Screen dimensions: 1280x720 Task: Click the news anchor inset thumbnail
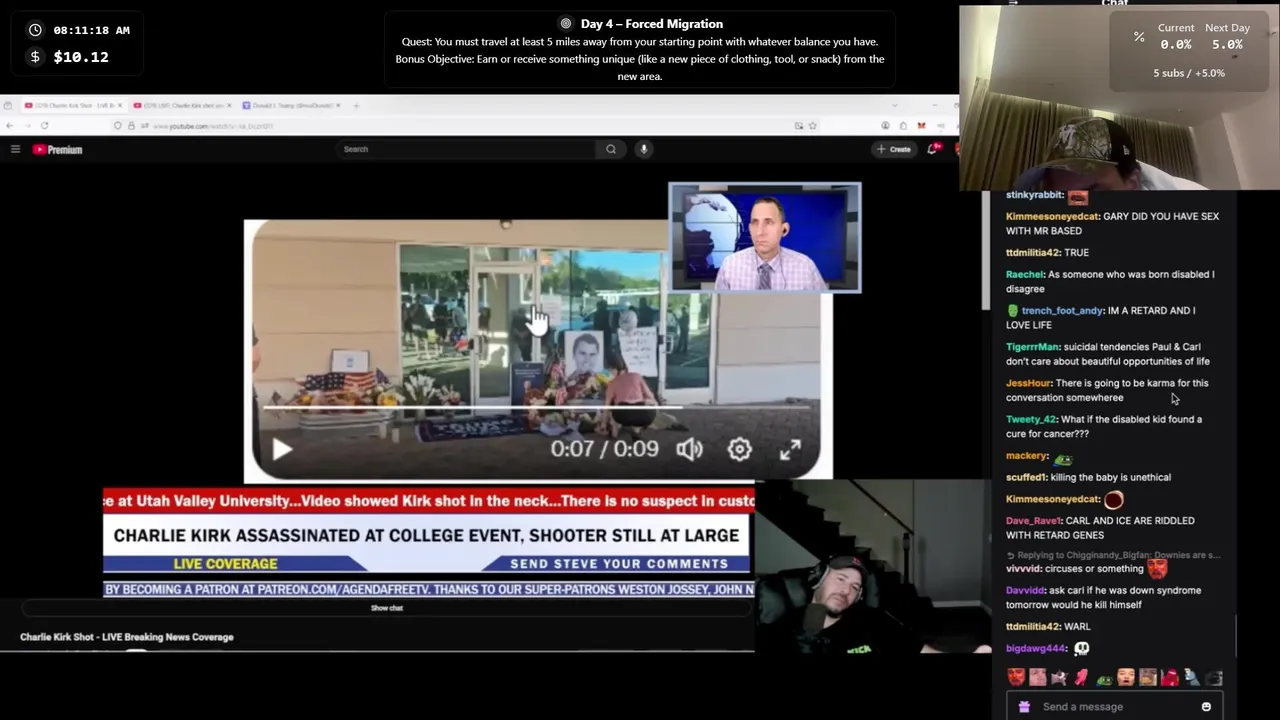(x=764, y=238)
